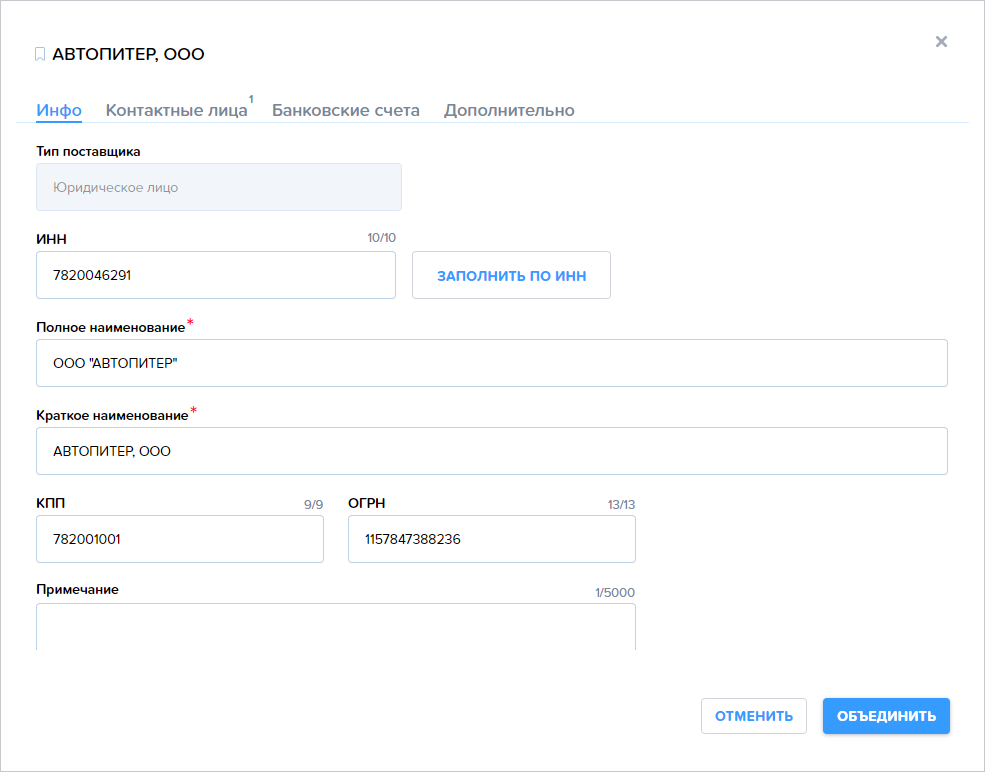Click the 9/9 КПП character counter
Viewport: 985px width, 772px height.
(313, 504)
